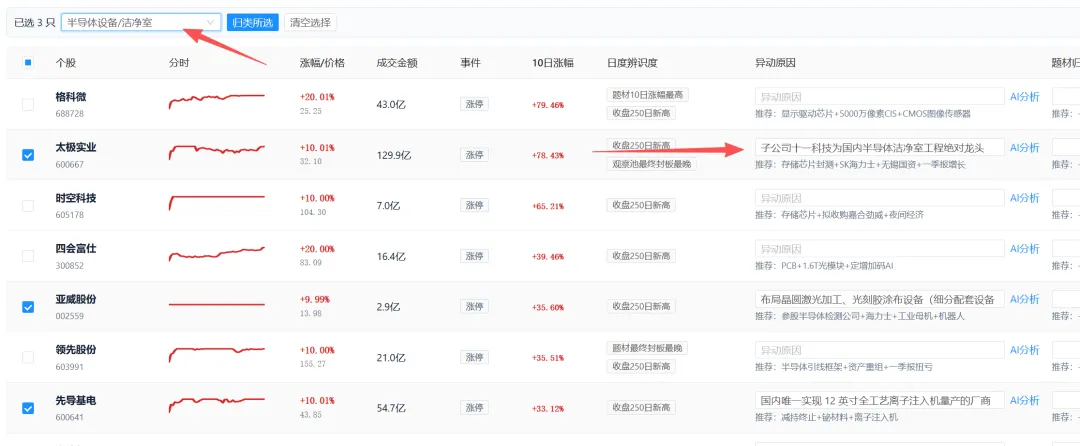Check the 格科微 row checkbox

[28, 105]
